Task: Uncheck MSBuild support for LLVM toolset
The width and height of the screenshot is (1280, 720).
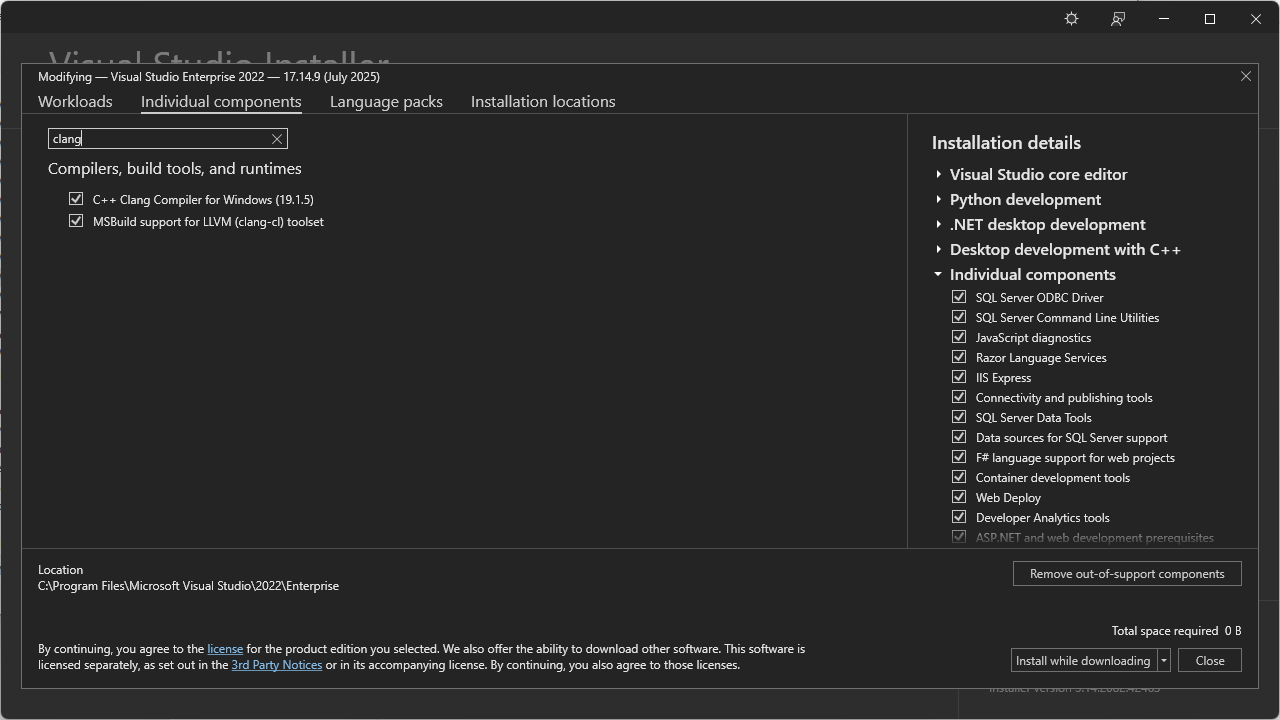Action: 76,221
